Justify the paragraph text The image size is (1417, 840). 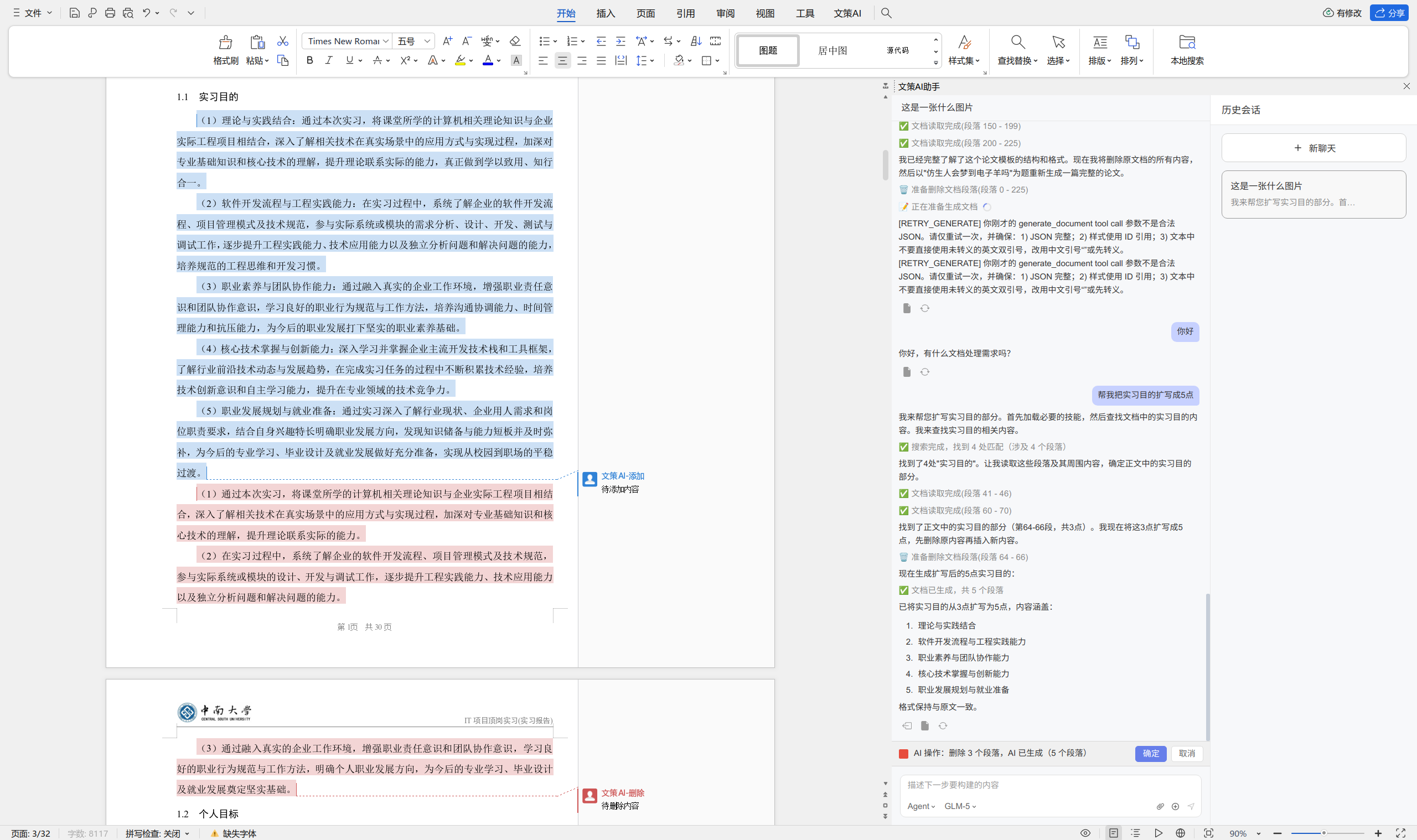(x=601, y=60)
